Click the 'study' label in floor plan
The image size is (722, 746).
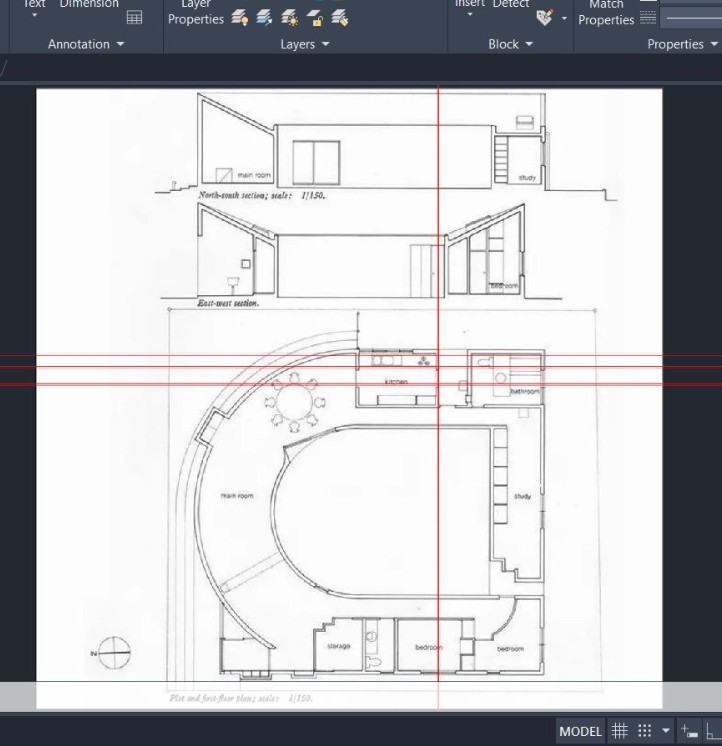point(522,496)
